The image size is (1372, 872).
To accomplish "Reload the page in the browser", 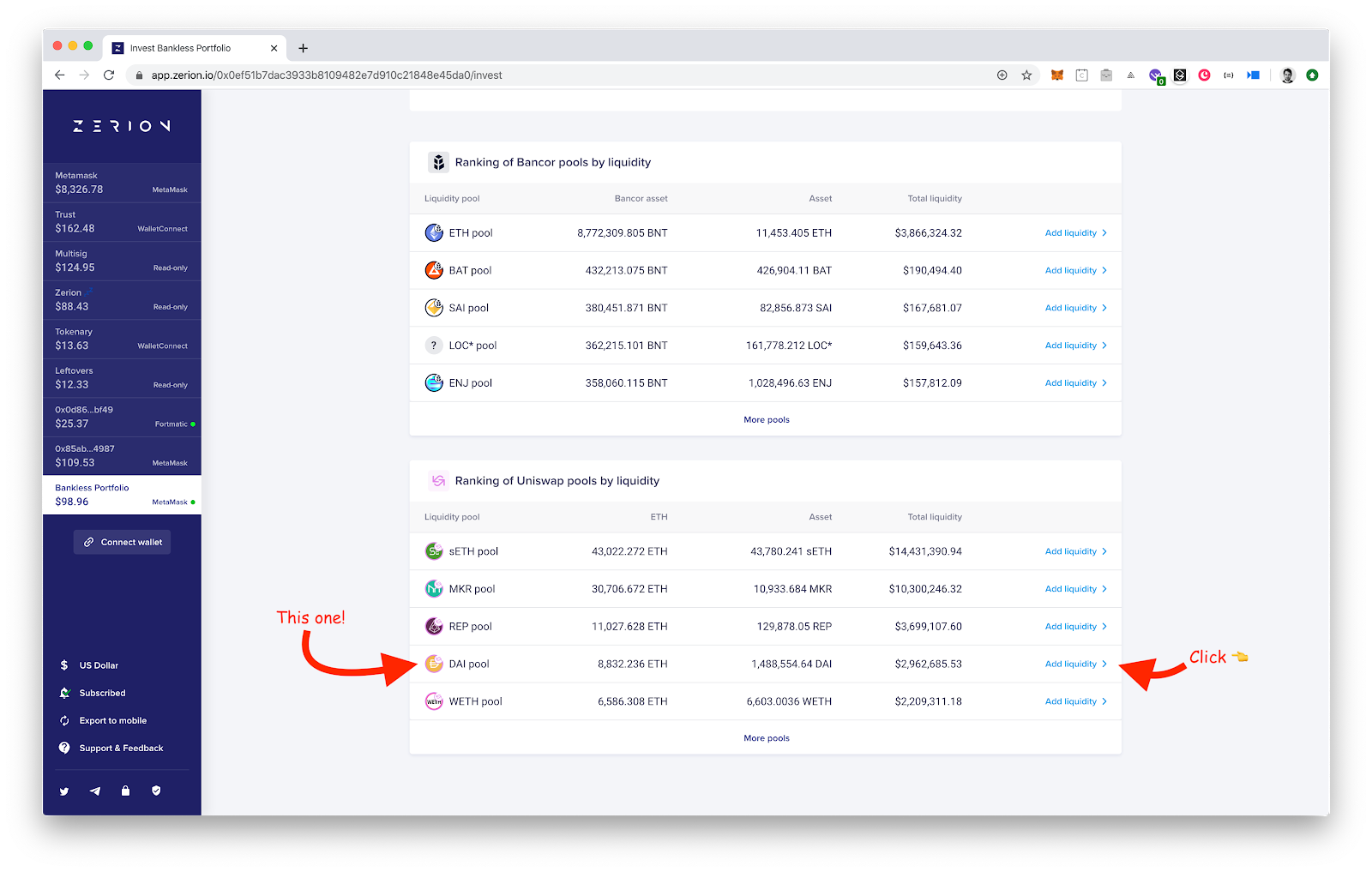I will (109, 75).
